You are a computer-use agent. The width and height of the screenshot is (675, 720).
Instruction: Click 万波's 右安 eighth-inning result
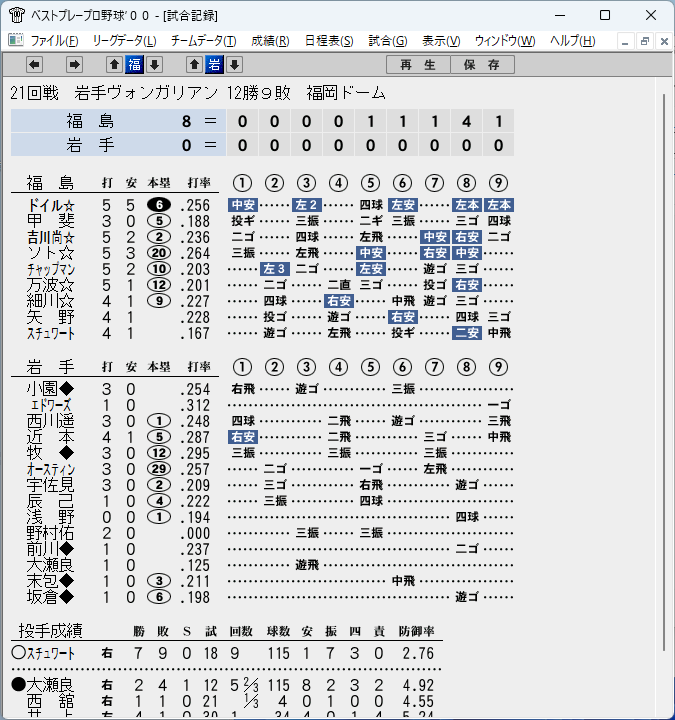click(x=467, y=285)
